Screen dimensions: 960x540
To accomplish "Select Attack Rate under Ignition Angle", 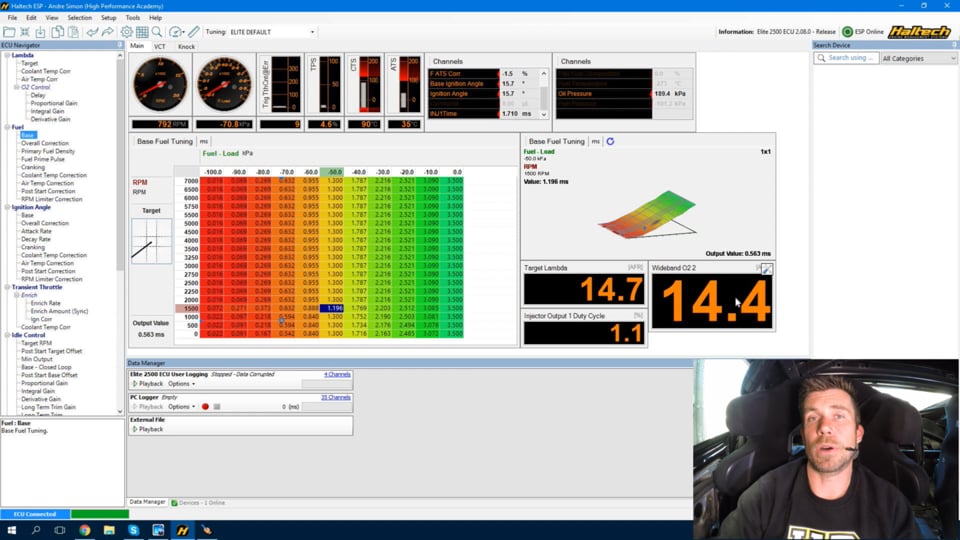I will (x=36, y=231).
